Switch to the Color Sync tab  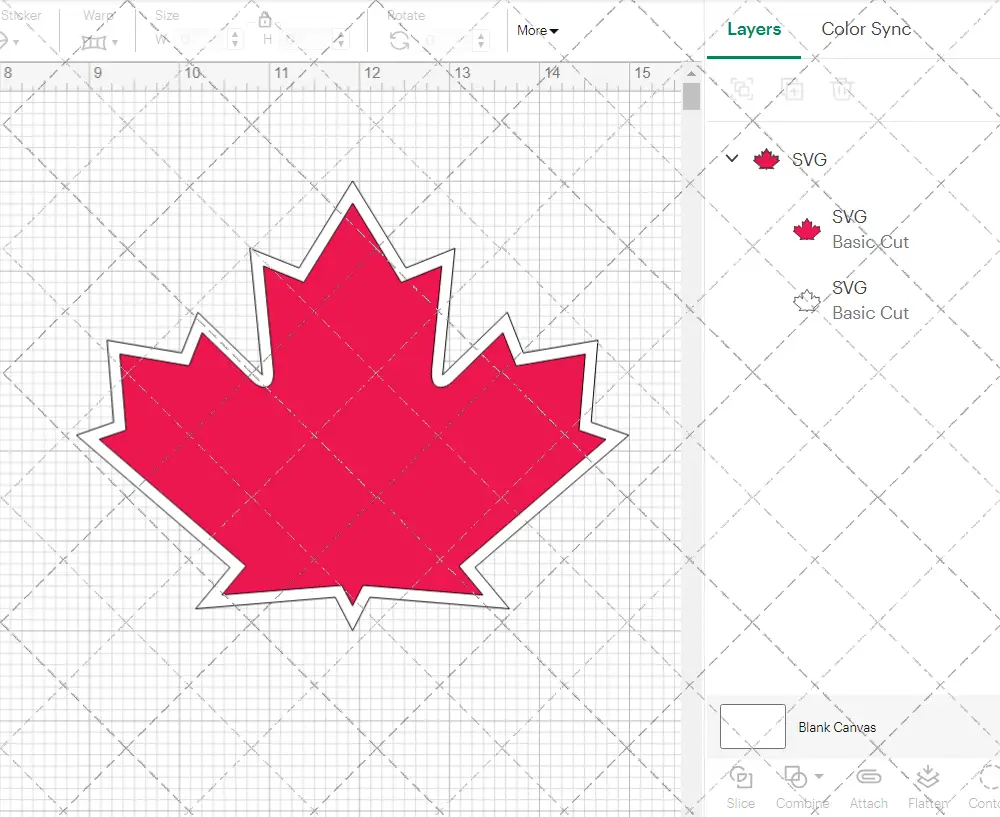click(866, 29)
